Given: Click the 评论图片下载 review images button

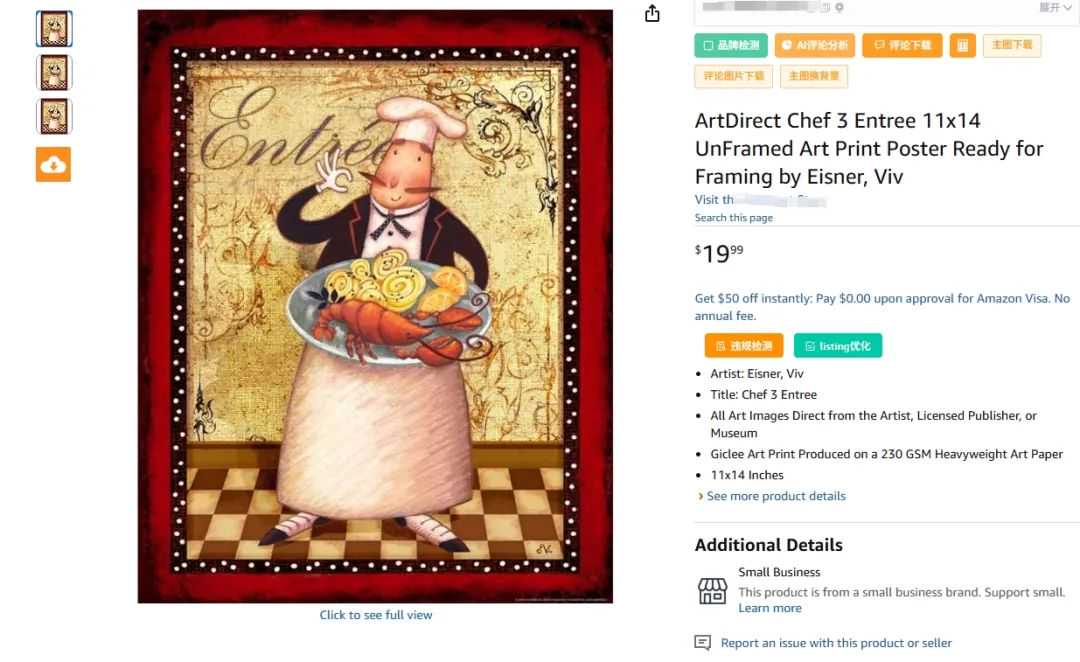Looking at the screenshot, I should [x=734, y=76].
